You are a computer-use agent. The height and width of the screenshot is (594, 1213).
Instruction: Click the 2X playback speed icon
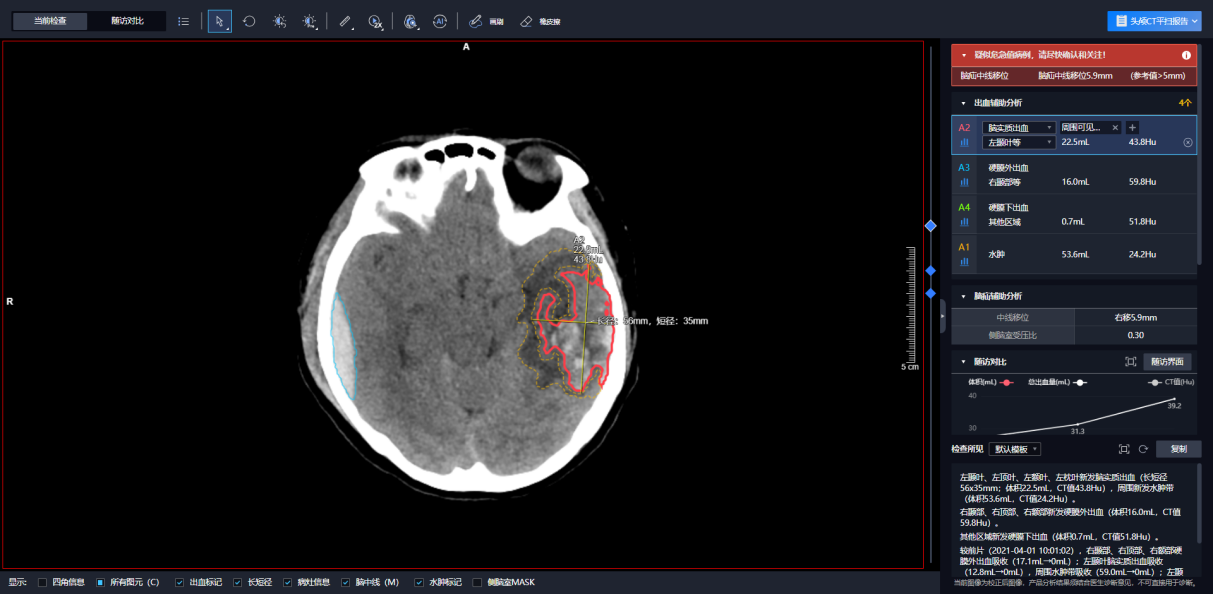click(x=375, y=21)
